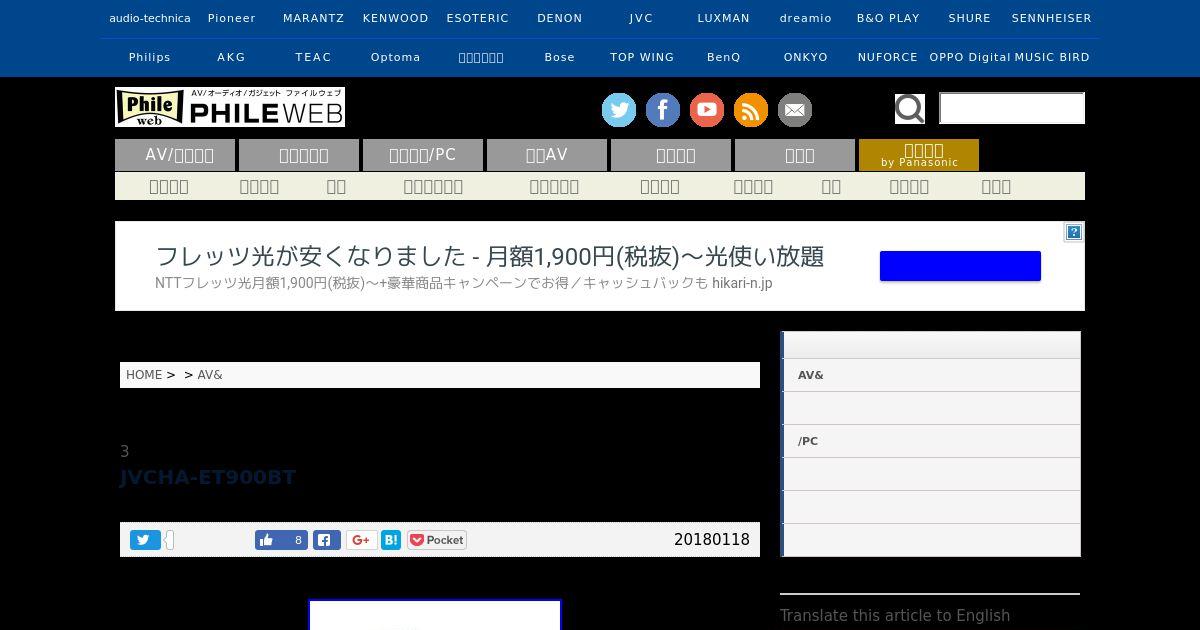This screenshot has width=1200, height=630.
Task: Click the ad info question-mark icon
Action: (1073, 232)
